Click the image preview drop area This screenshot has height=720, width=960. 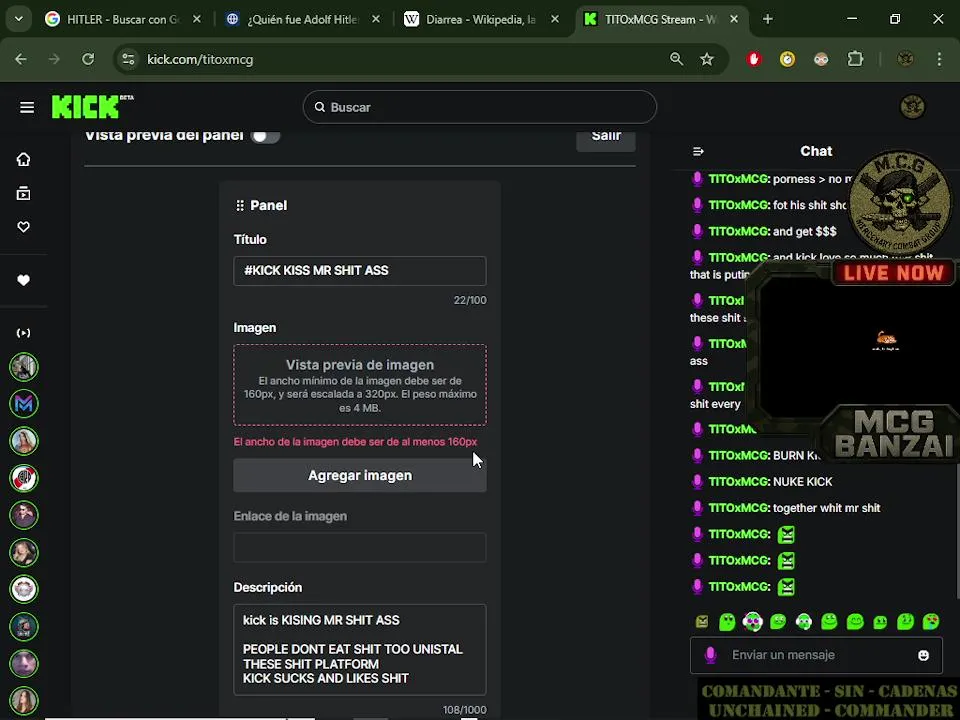point(360,385)
